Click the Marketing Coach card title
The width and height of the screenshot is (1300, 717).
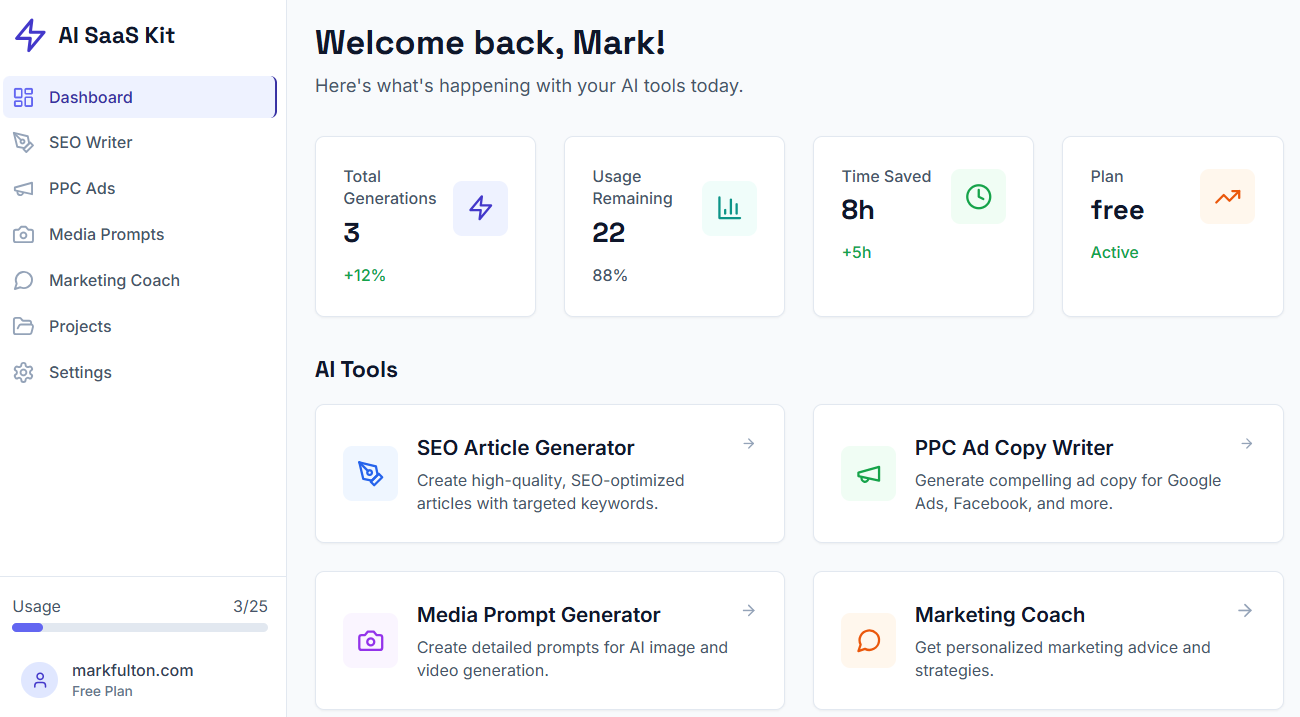[x=999, y=615]
